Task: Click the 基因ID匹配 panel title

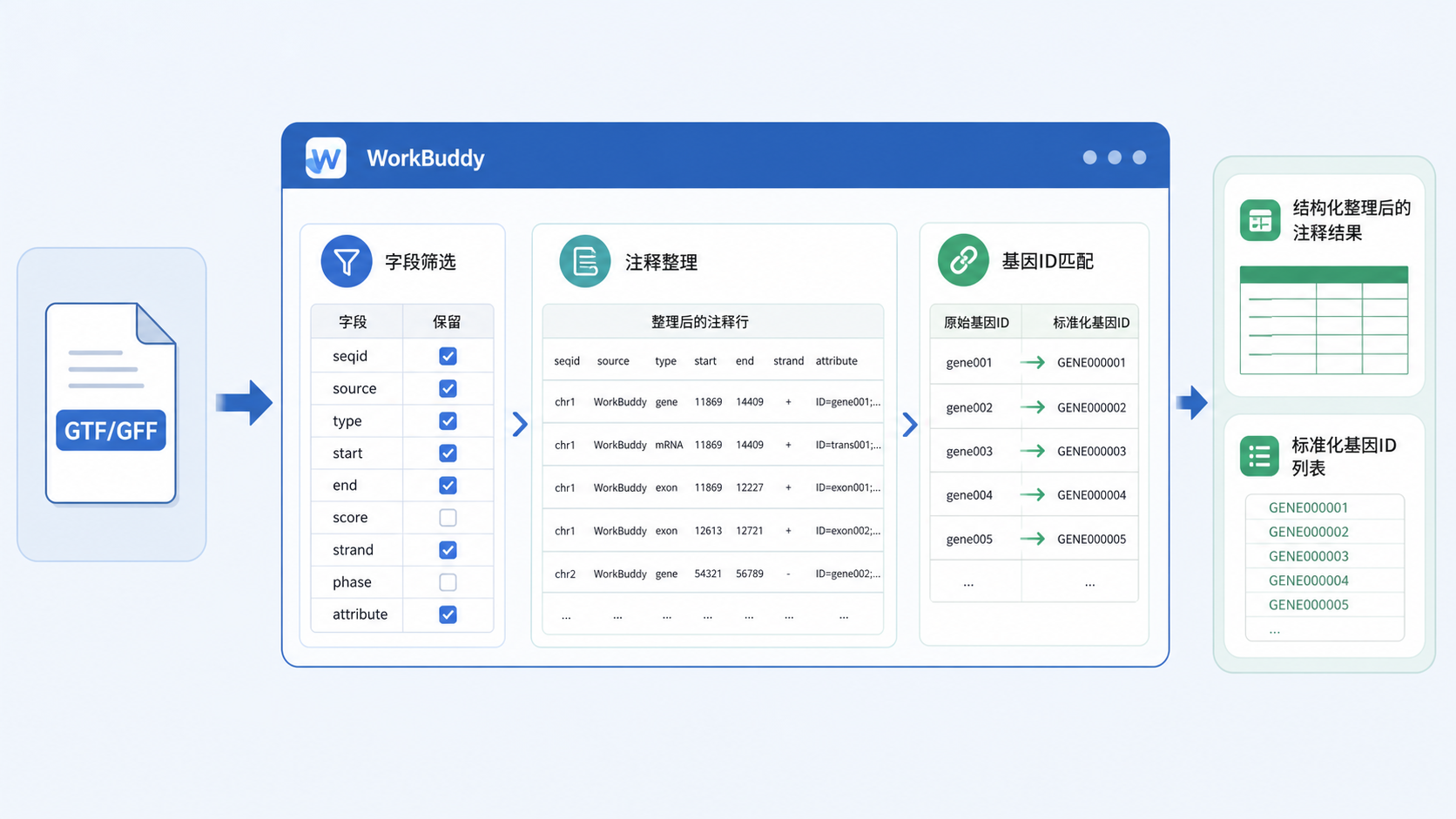Action: point(1048,261)
